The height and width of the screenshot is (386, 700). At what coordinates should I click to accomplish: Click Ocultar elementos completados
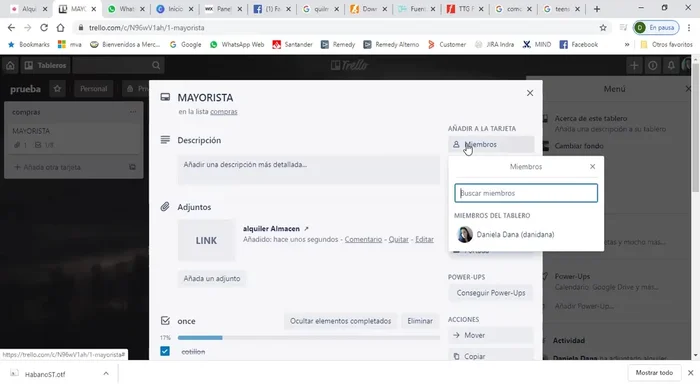click(x=340, y=321)
